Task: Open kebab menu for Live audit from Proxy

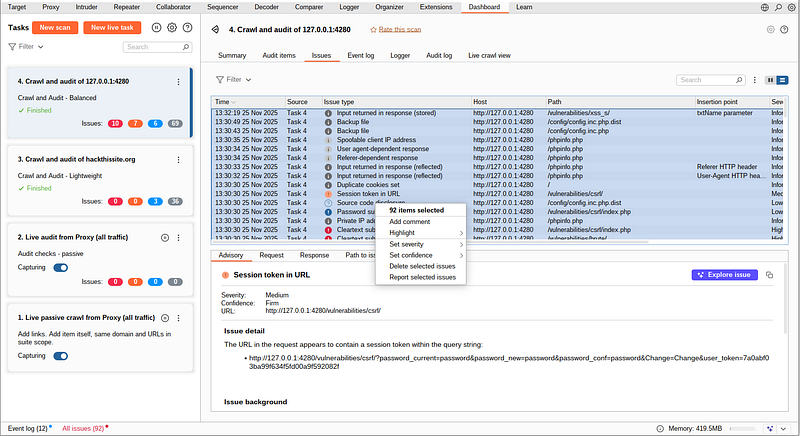Action: tap(178, 238)
